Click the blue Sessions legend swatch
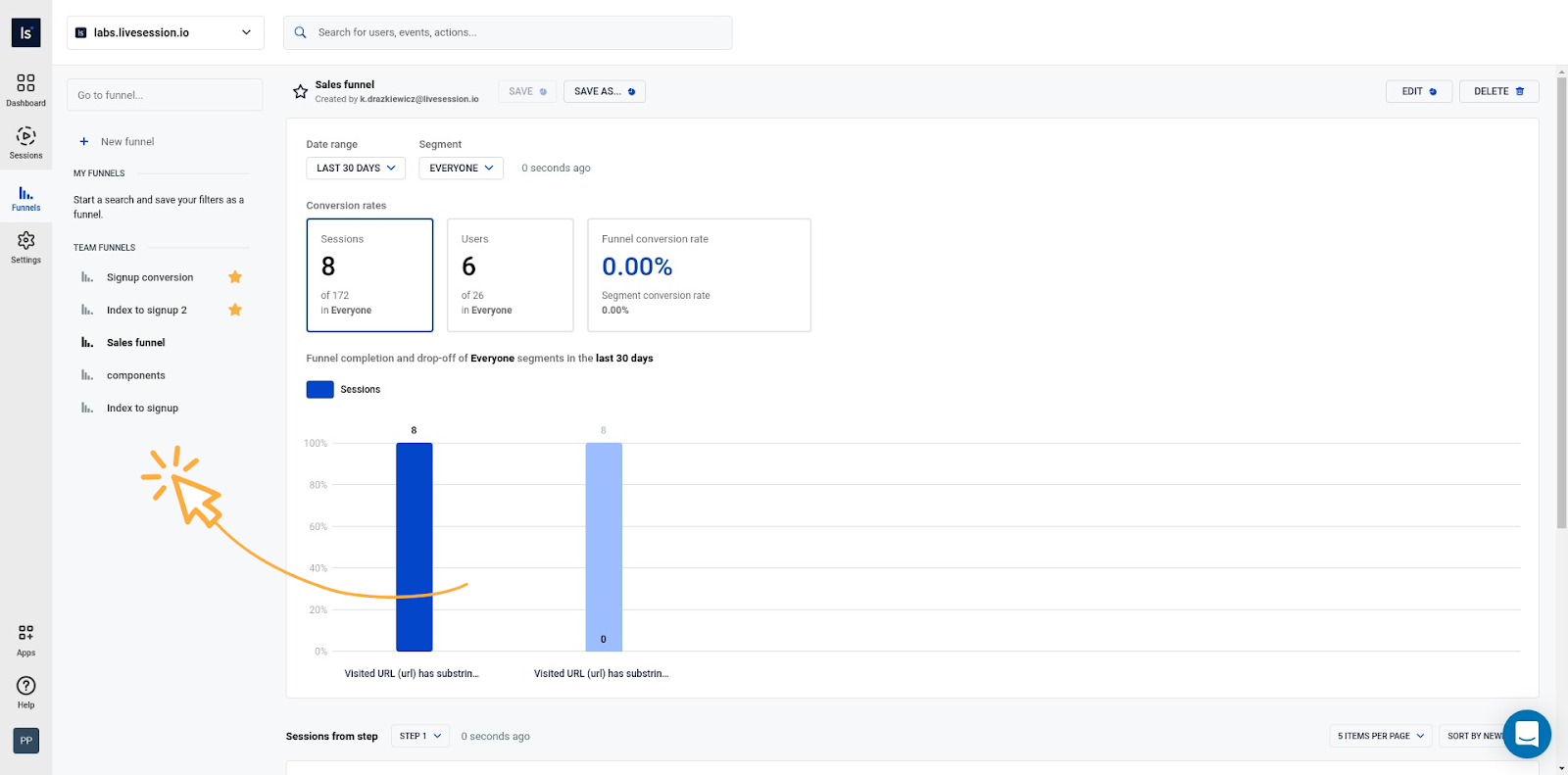Viewport: 1568px width, 775px height. (x=320, y=389)
